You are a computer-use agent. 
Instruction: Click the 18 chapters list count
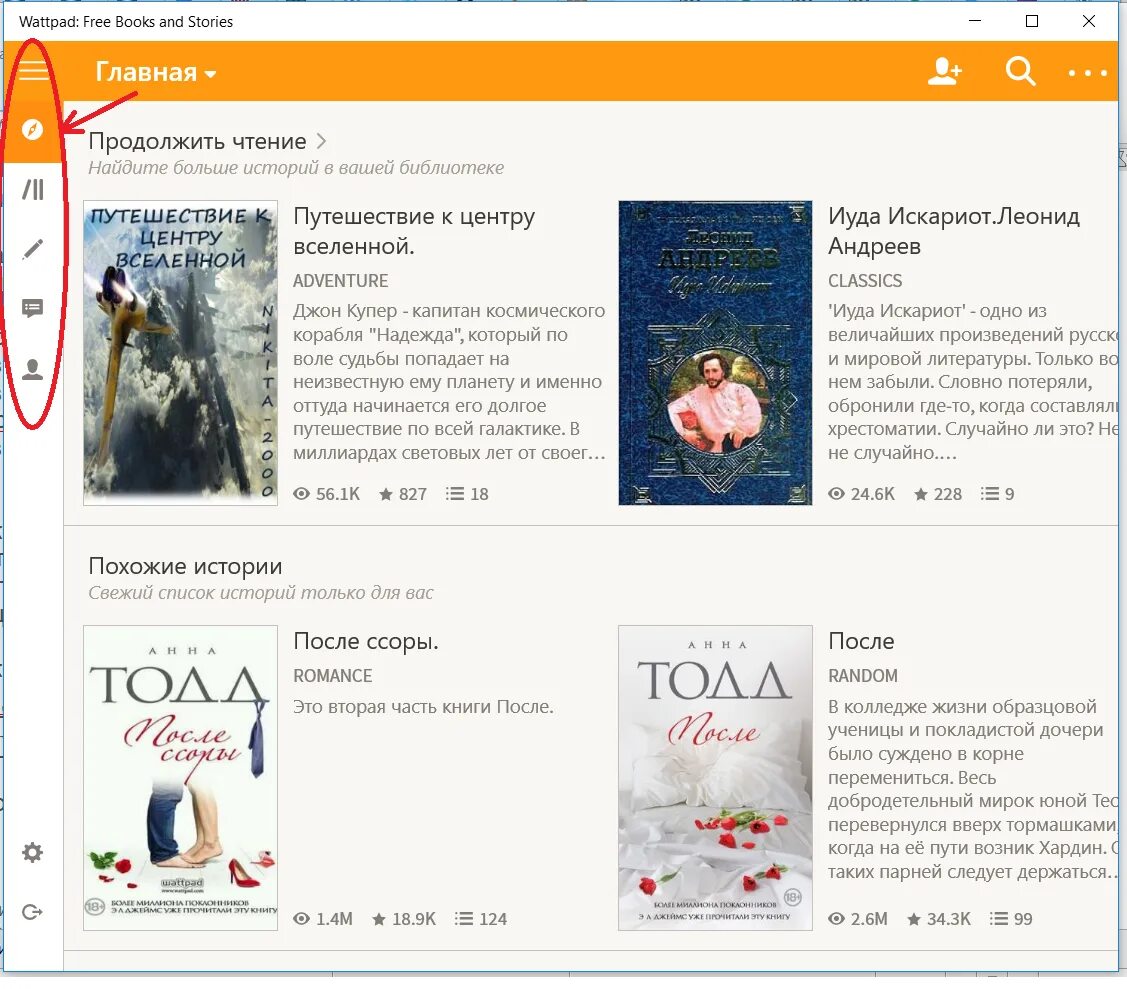click(467, 494)
